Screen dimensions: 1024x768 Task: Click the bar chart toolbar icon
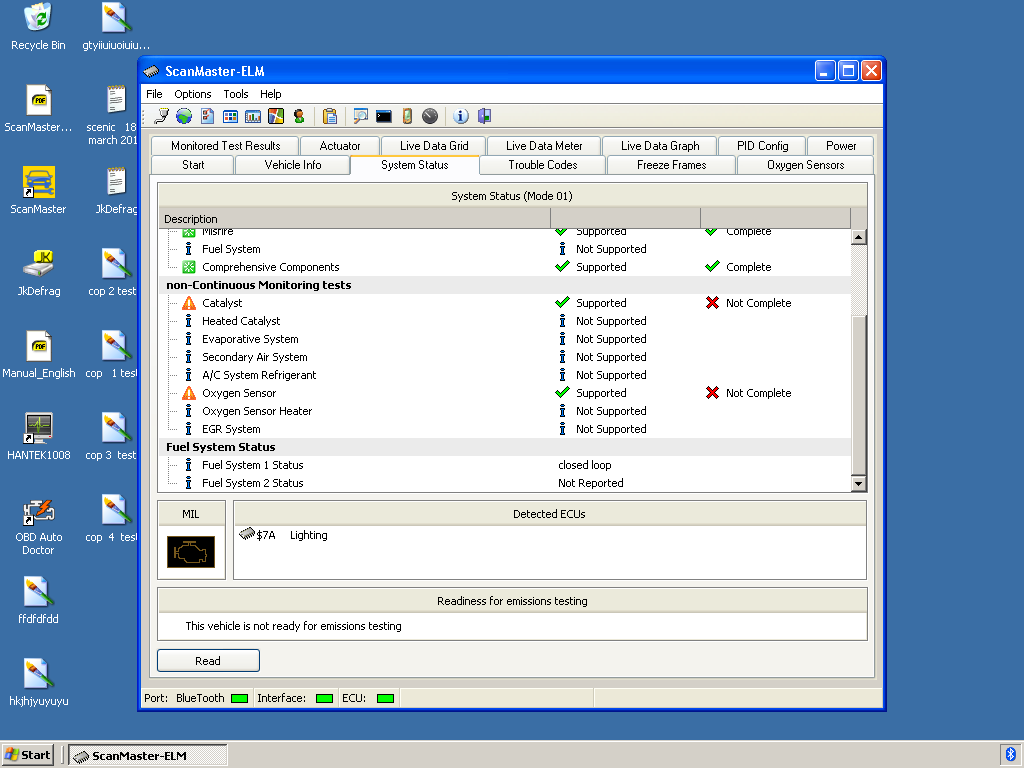pyautogui.click(x=253, y=116)
